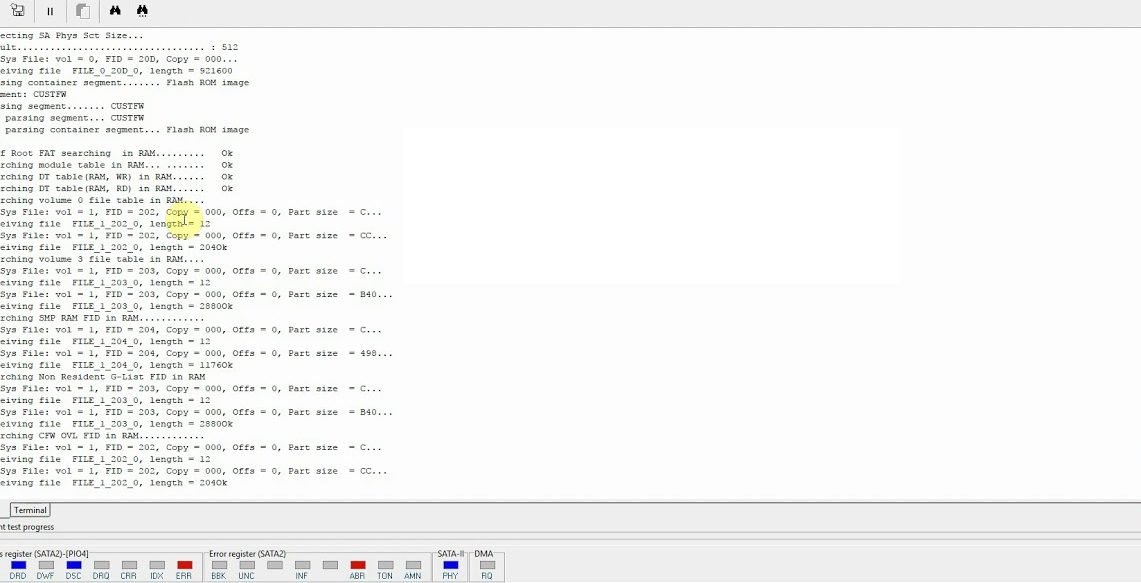The width and height of the screenshot is (1141, 583).
Task: Click the red ERR status indicator
Action: tap(184, 566)
